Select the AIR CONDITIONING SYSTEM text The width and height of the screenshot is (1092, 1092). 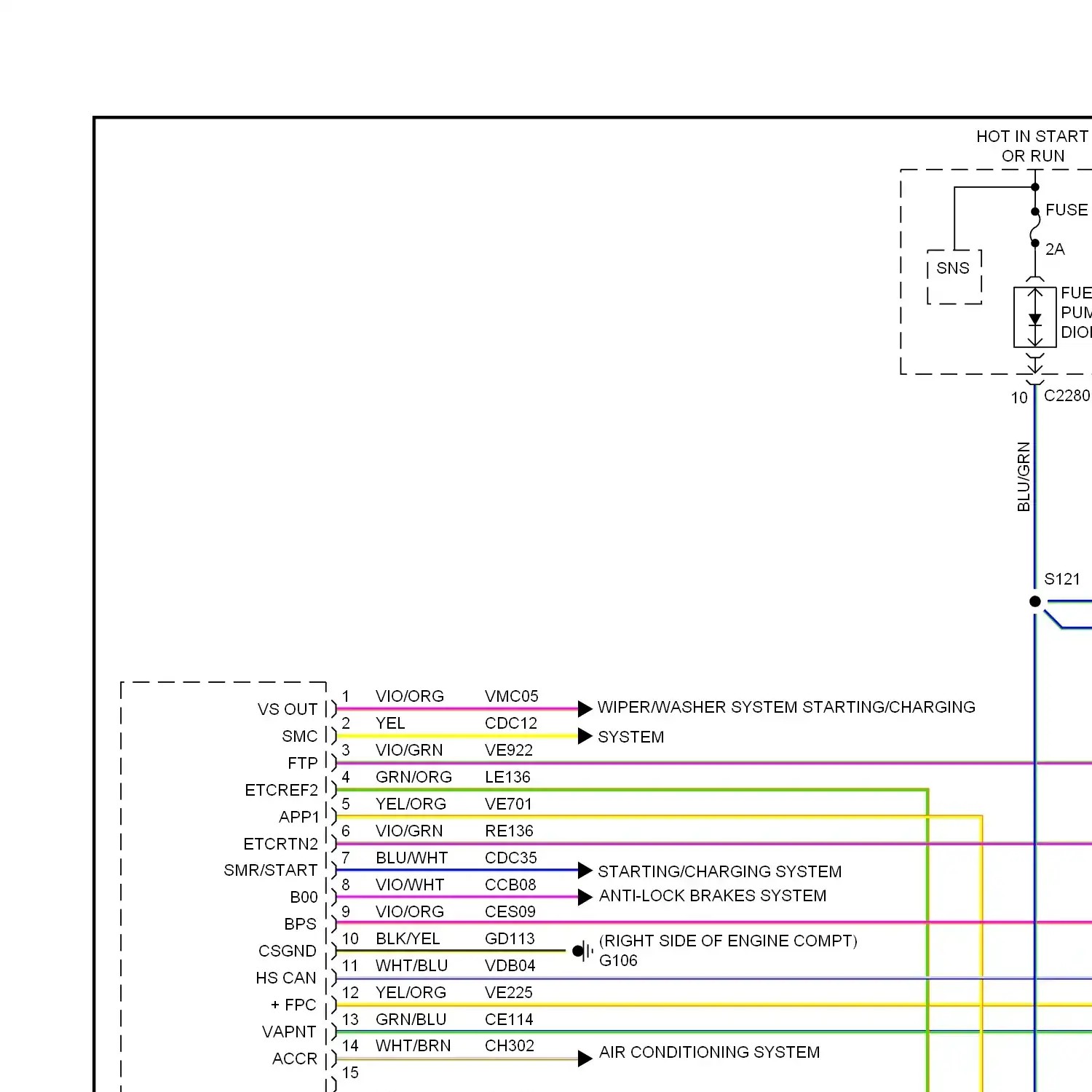click(x=709, y=1052)
